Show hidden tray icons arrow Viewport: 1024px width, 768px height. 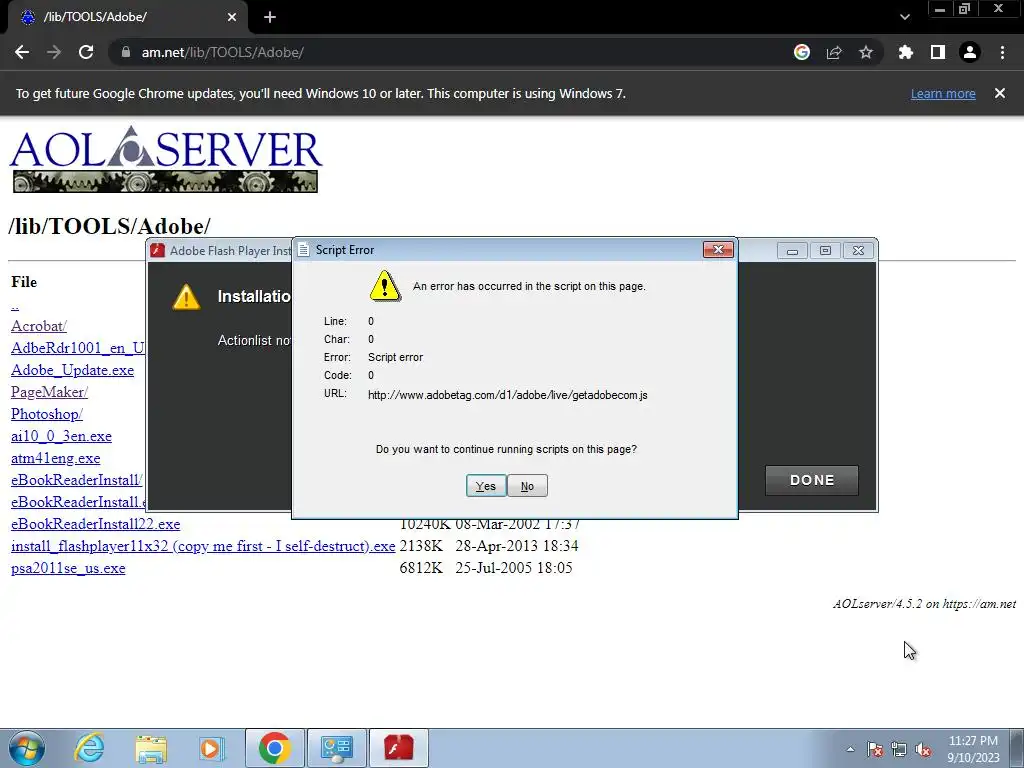point(850,749)
